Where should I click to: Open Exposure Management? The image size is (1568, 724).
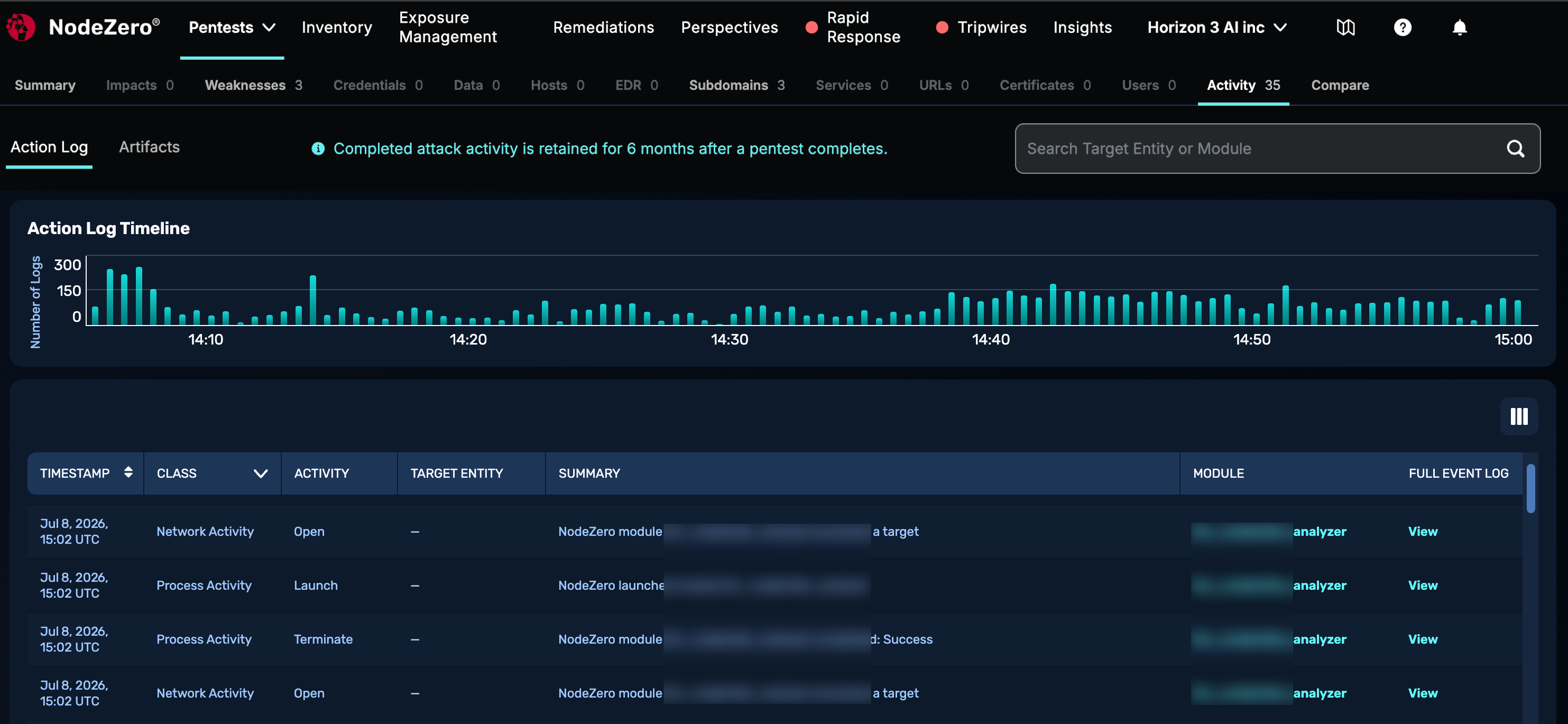(447, 27)
